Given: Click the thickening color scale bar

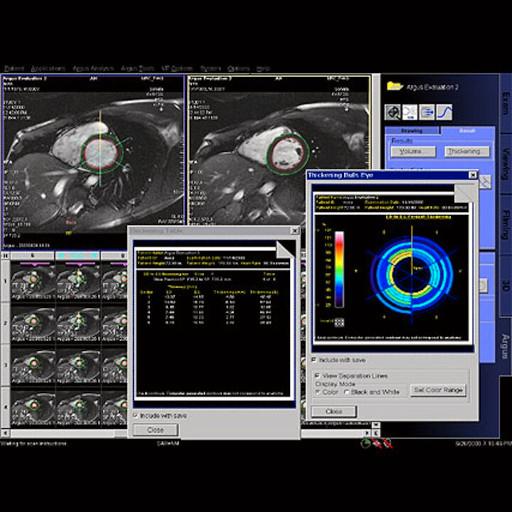Looking at the screenshot, I should (339, 269).
